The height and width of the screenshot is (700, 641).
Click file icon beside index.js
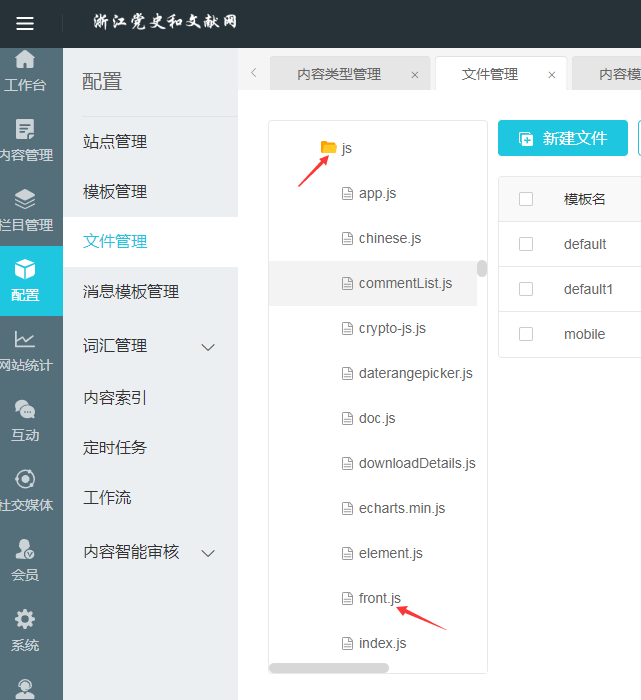(347, 643)
